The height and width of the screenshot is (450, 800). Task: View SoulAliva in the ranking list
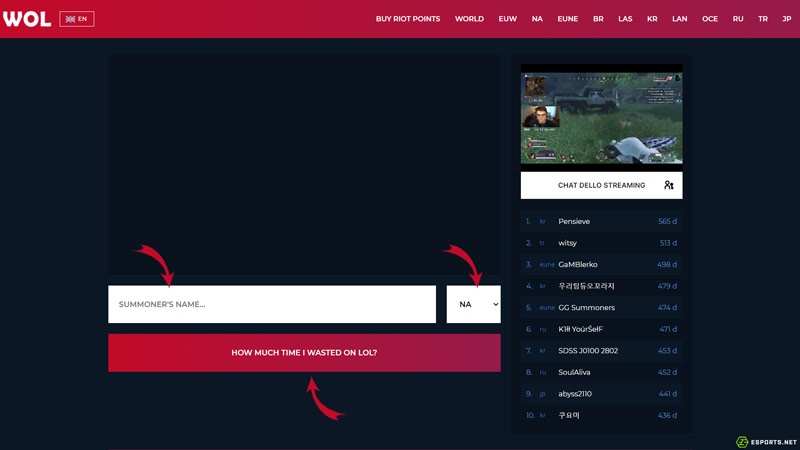pyautogui.click(x=574, y=372)
